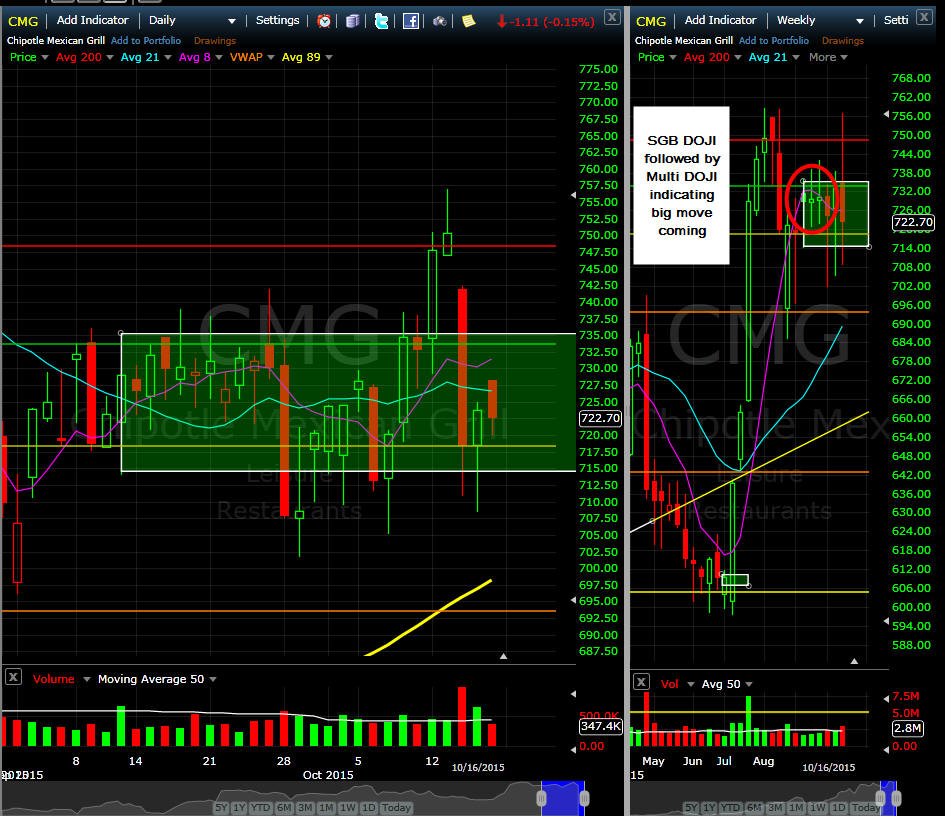Expand Moving Average 50 options
The width and height of the screenshot is (945, 816).
point(213,679)
